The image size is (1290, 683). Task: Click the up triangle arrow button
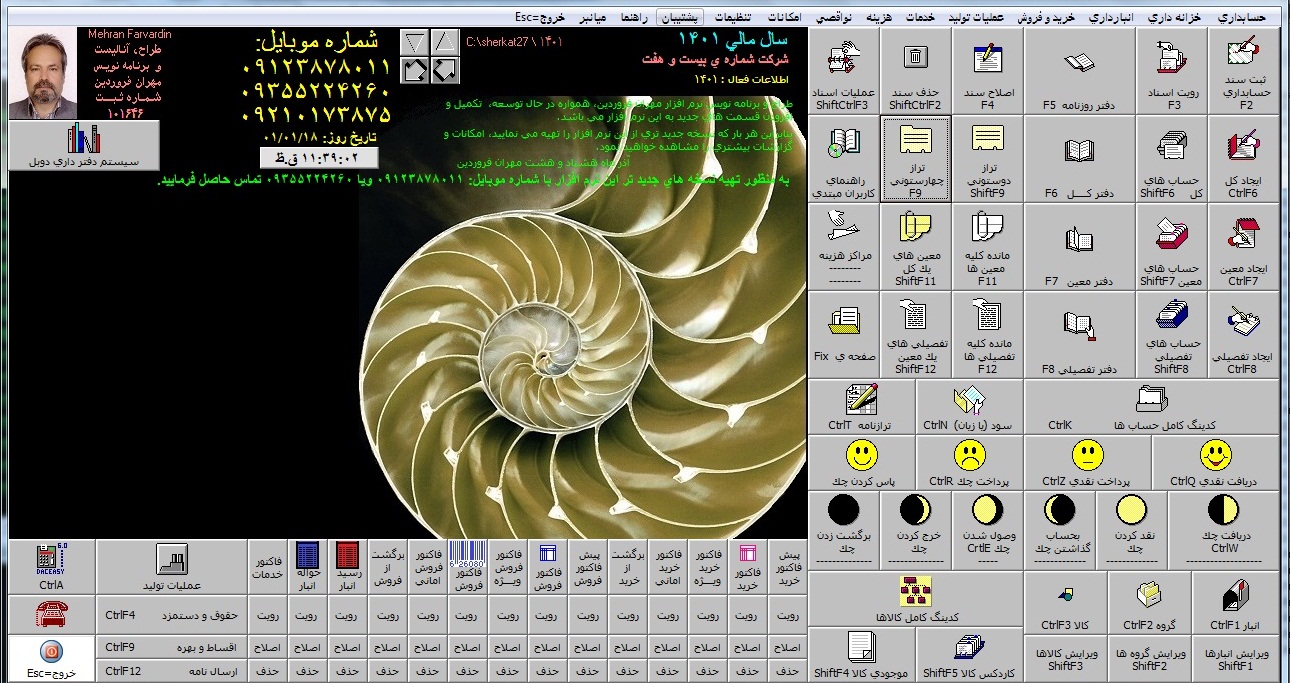point(444,42)
